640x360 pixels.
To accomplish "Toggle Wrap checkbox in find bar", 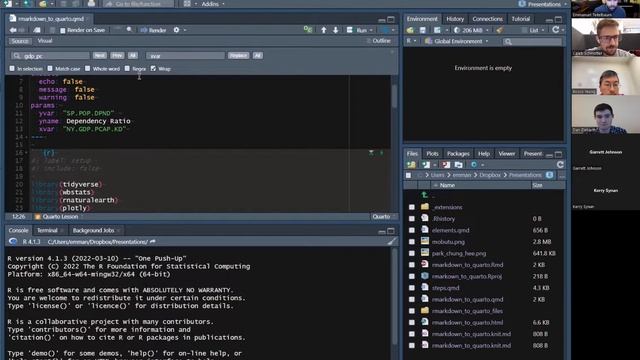I will [153, 69].
